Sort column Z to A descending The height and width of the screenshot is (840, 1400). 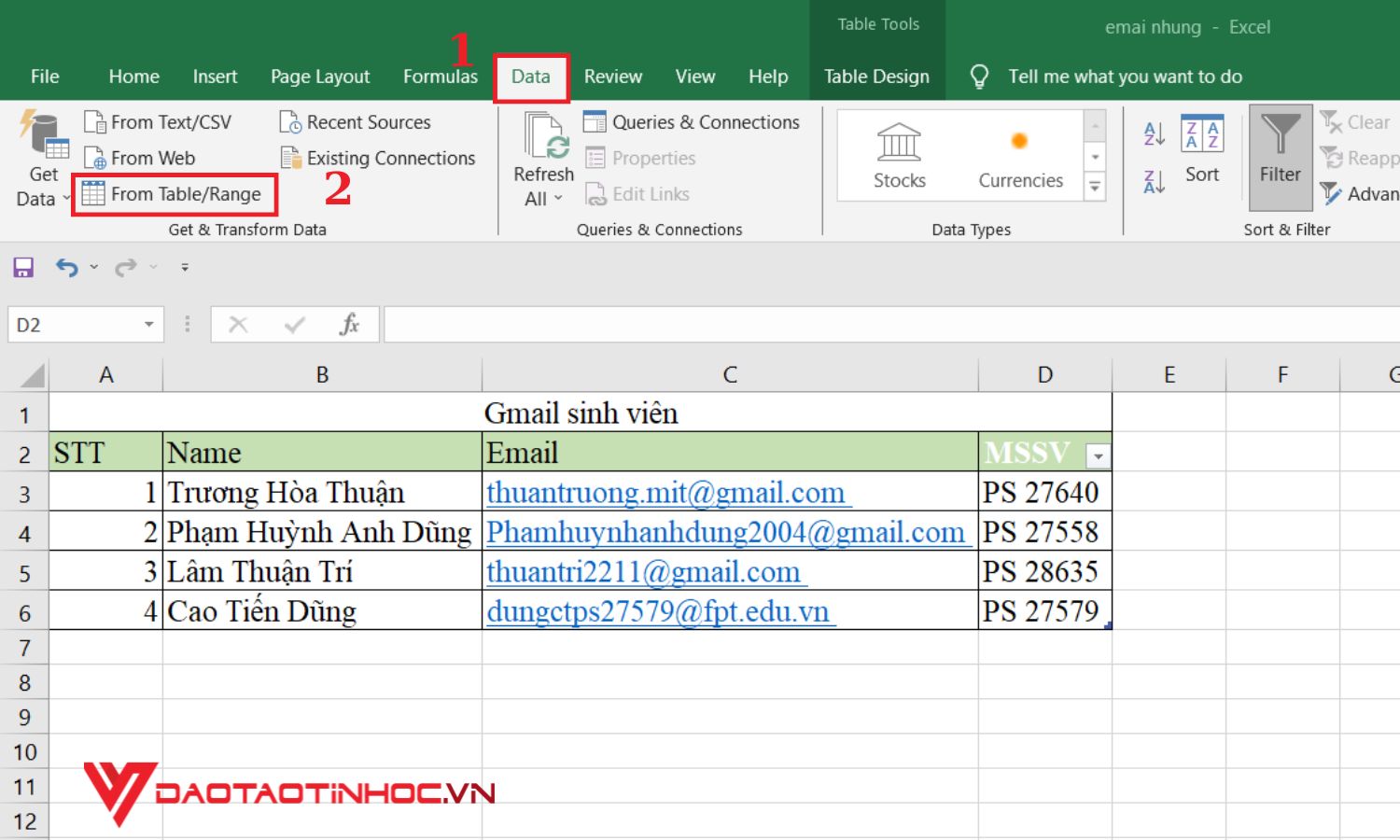[x=1154, y=181]
